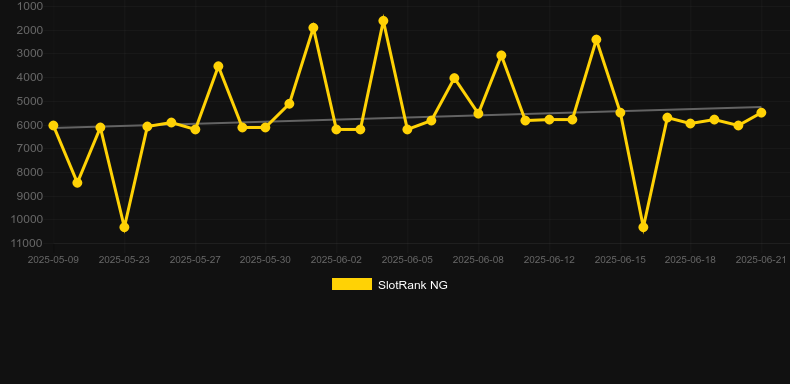
Task: Click the 2025-06-05 date axis label
Action: click(407, 260)
